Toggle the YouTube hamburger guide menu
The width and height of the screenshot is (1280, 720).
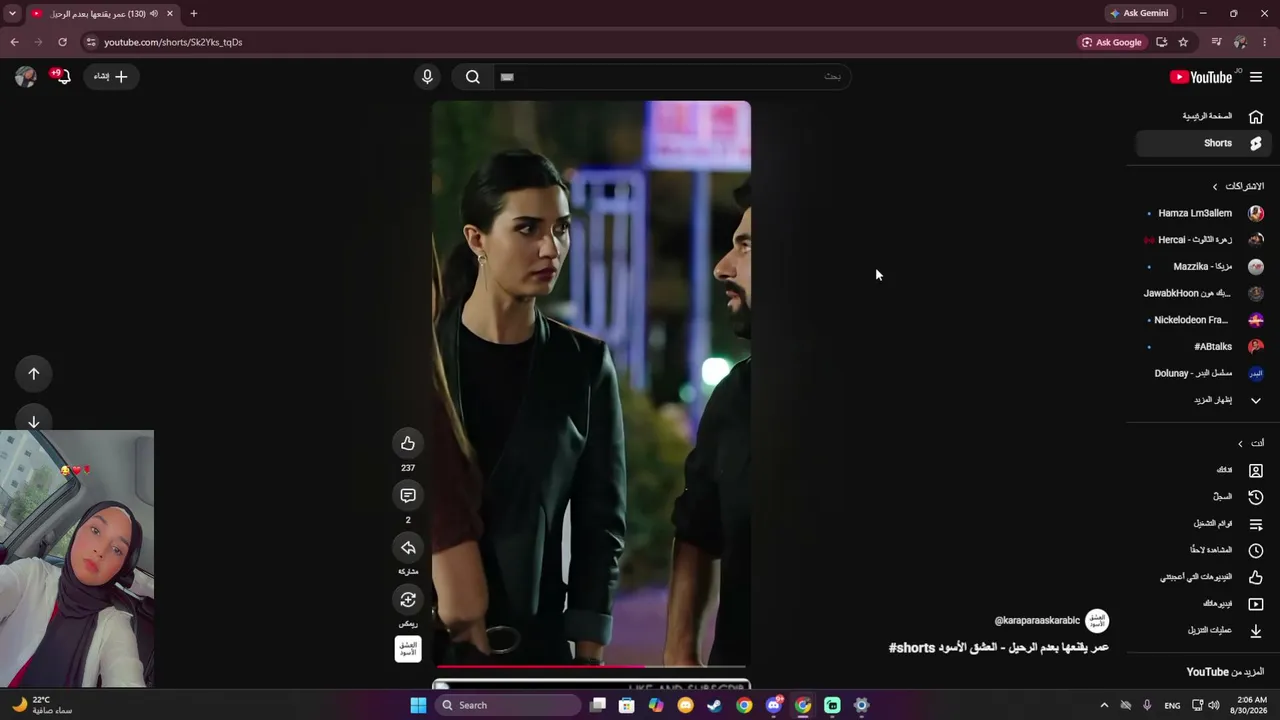(1256, 77)
